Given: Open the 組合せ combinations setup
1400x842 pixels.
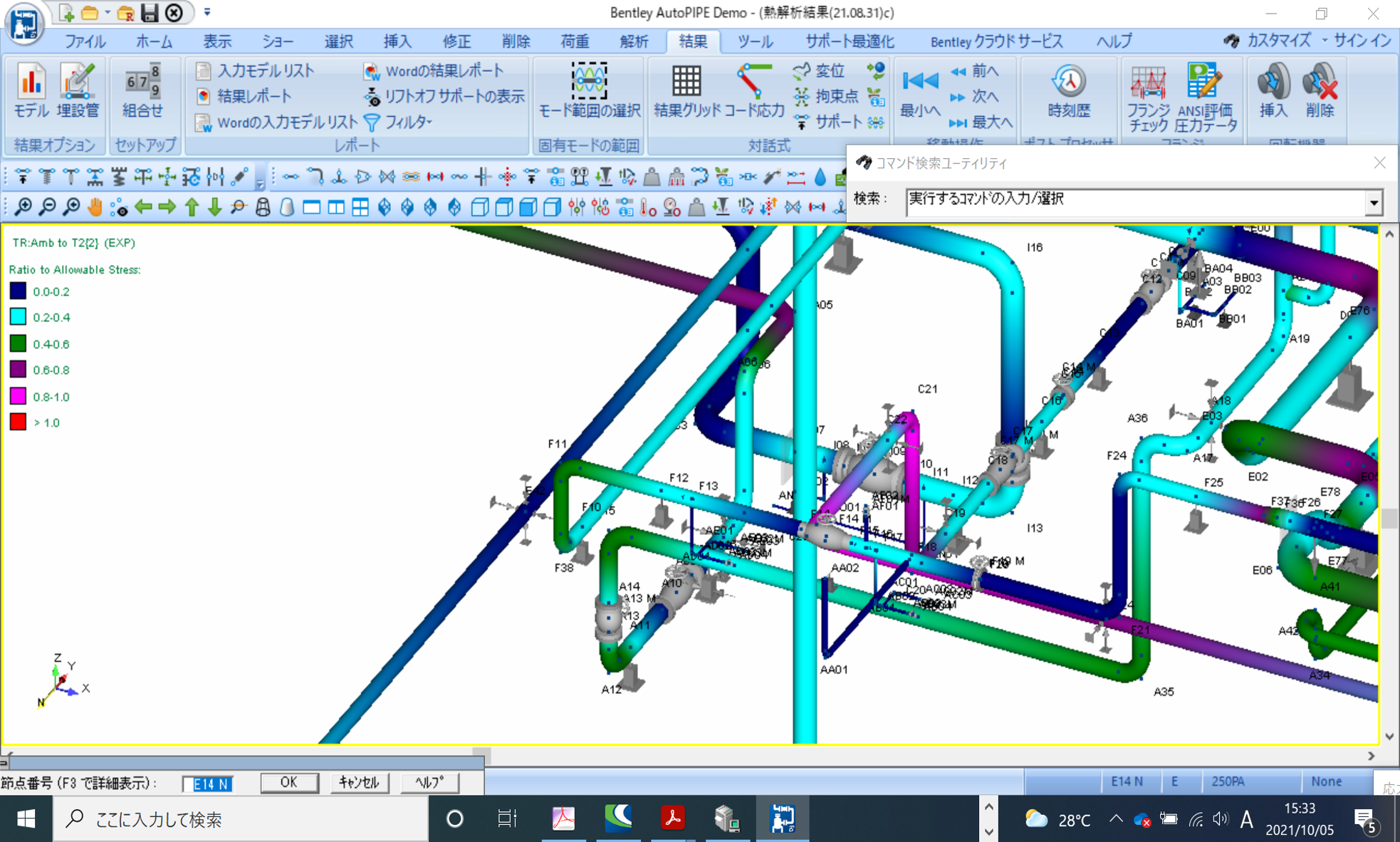Looking at the screenshot, I should coord(142,90).
